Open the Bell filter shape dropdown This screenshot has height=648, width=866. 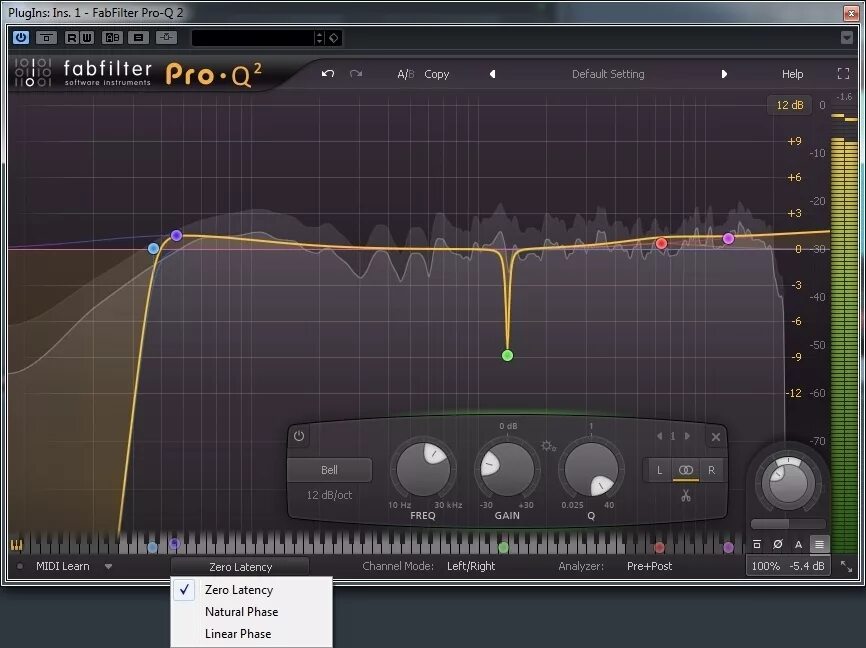pos(329,470)
